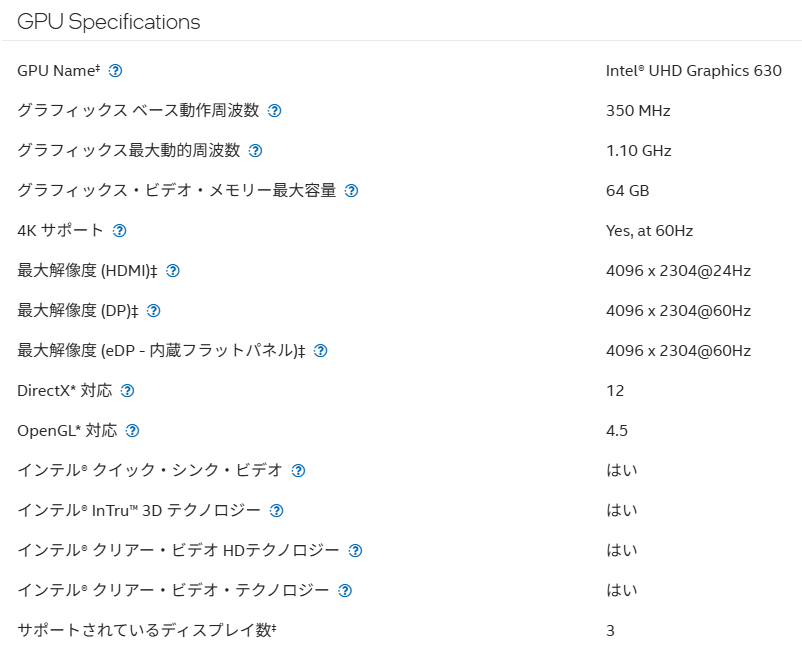Click the 350 MHz base frequency value
This screenshot has width=802, height=654.
point(638,110)
